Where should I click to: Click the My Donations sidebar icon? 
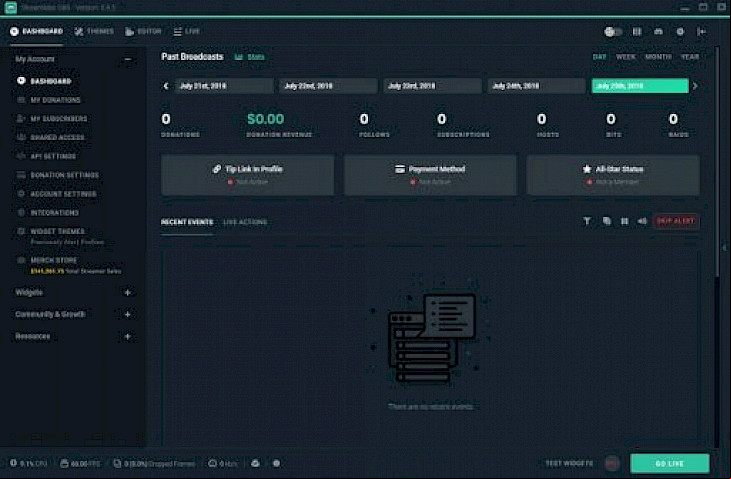pos(21,100)
